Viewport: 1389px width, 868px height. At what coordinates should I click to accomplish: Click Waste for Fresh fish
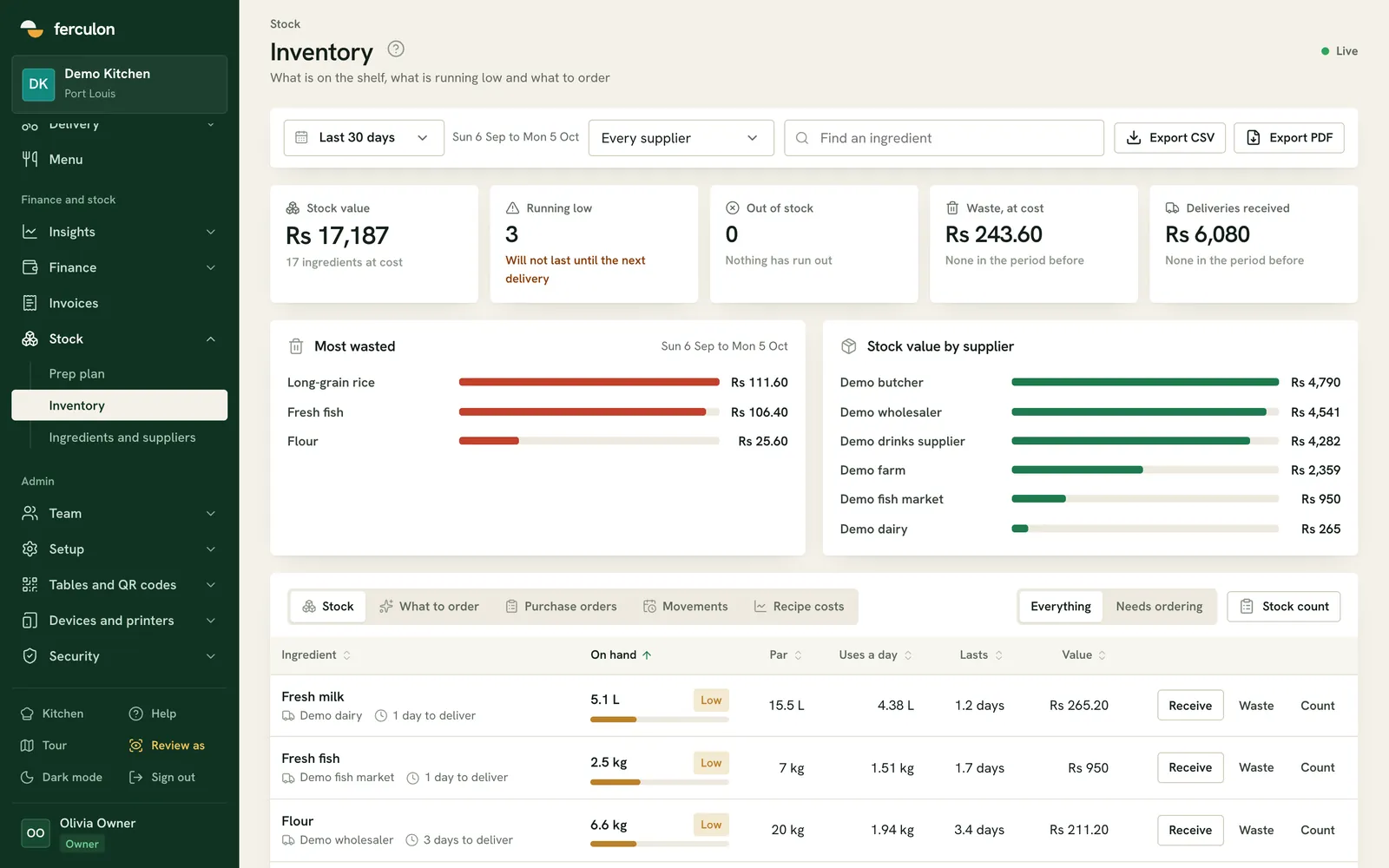1256,767
